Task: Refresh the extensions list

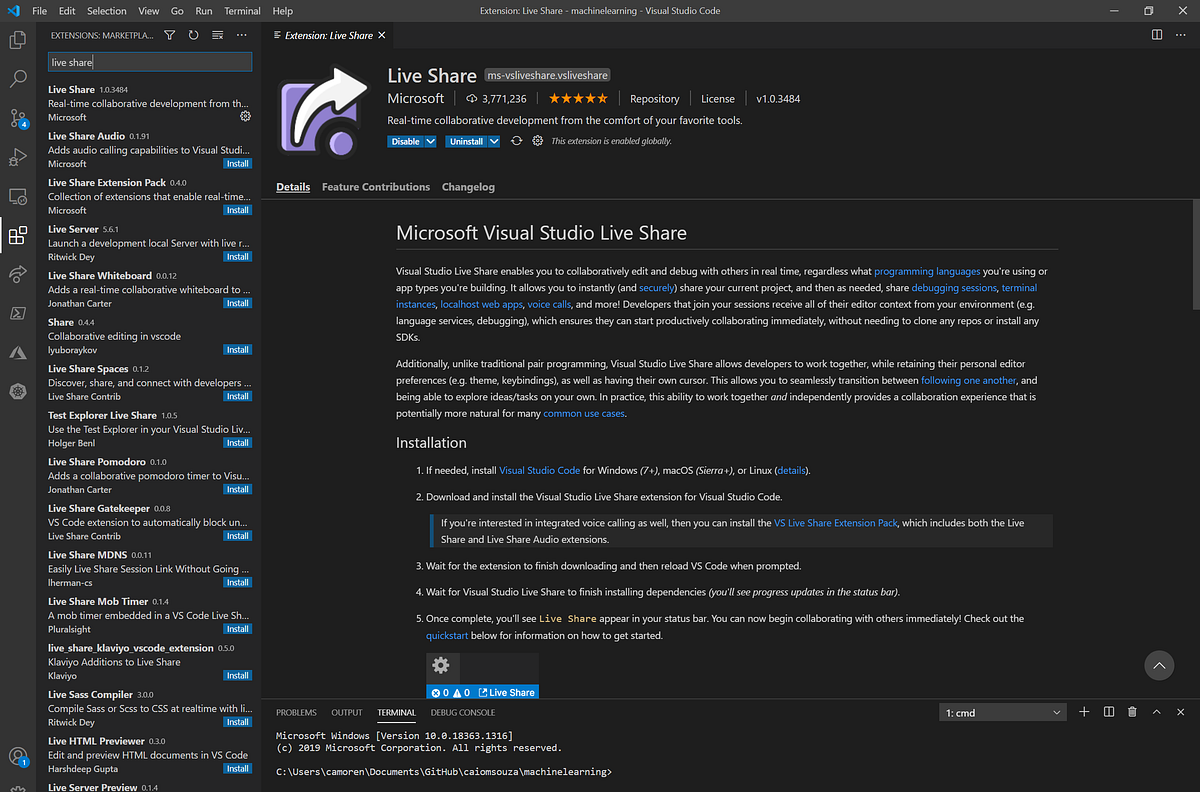Action: (x=193, y=34)
